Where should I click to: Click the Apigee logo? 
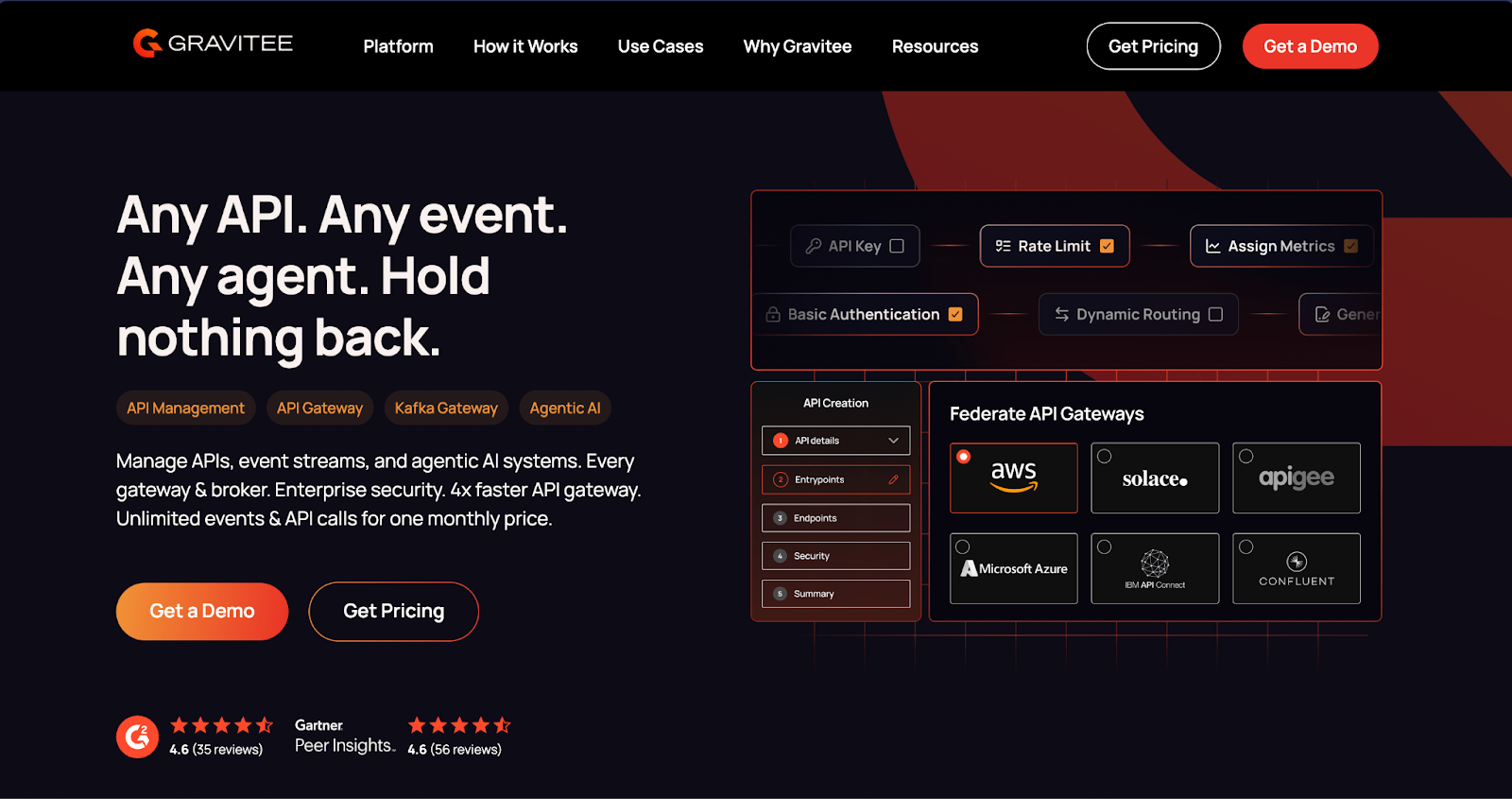pos(1297,478)
